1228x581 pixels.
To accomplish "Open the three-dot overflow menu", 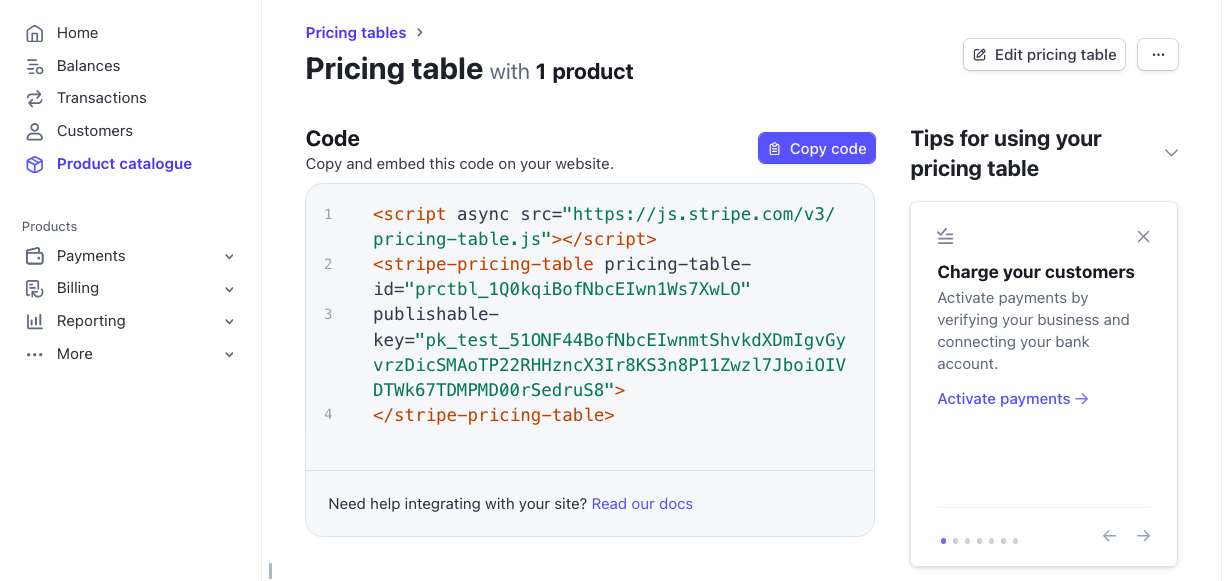I will coord(1158,55).
